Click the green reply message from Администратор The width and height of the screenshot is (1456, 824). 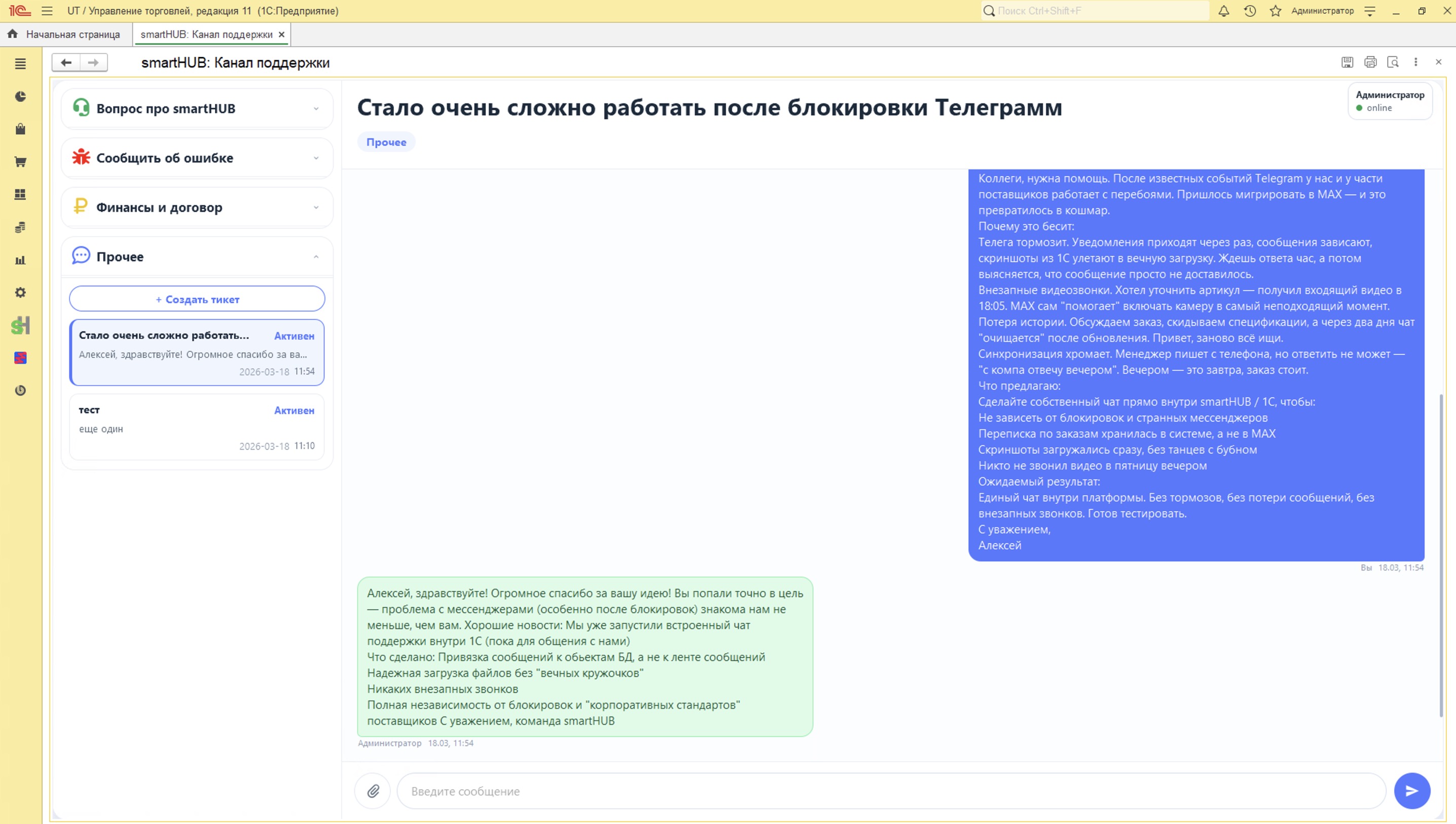click(x=585, y=657)
